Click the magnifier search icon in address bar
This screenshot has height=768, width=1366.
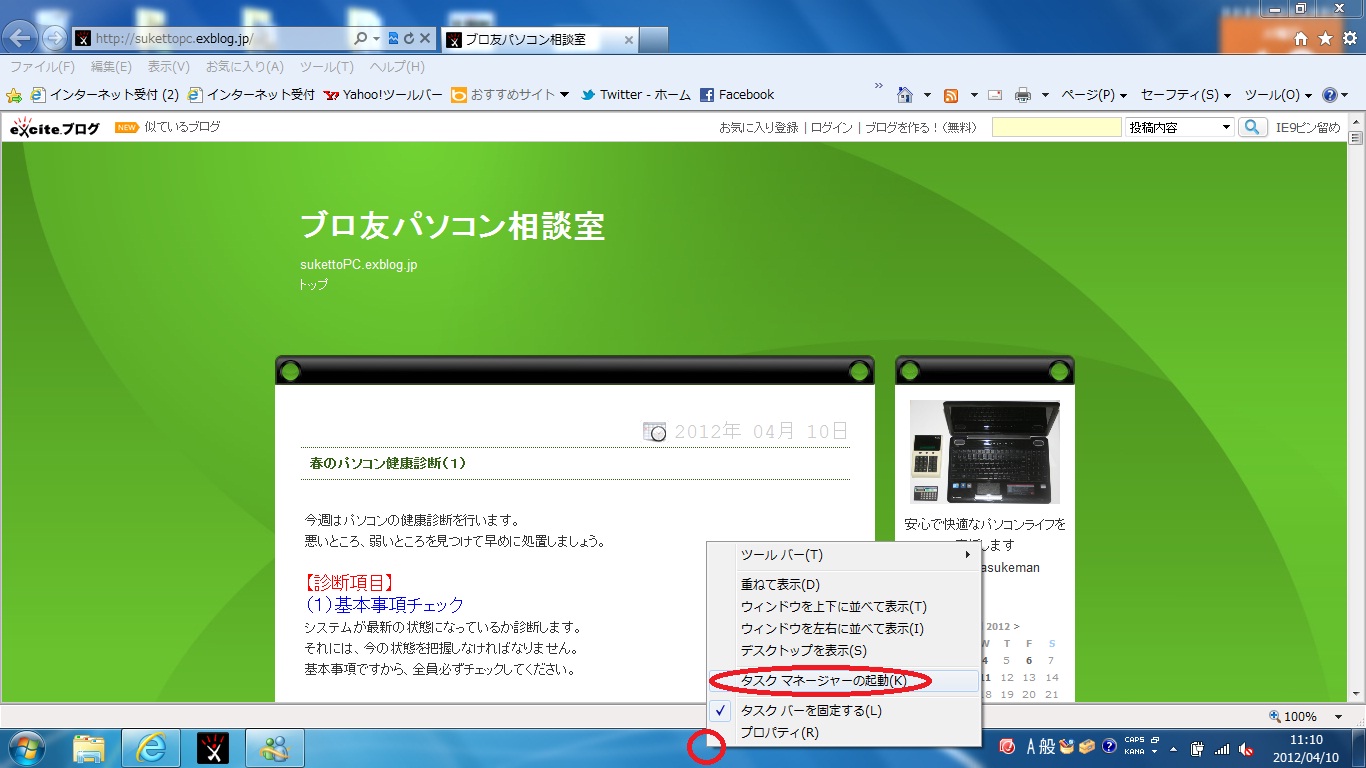pos(361,39)
